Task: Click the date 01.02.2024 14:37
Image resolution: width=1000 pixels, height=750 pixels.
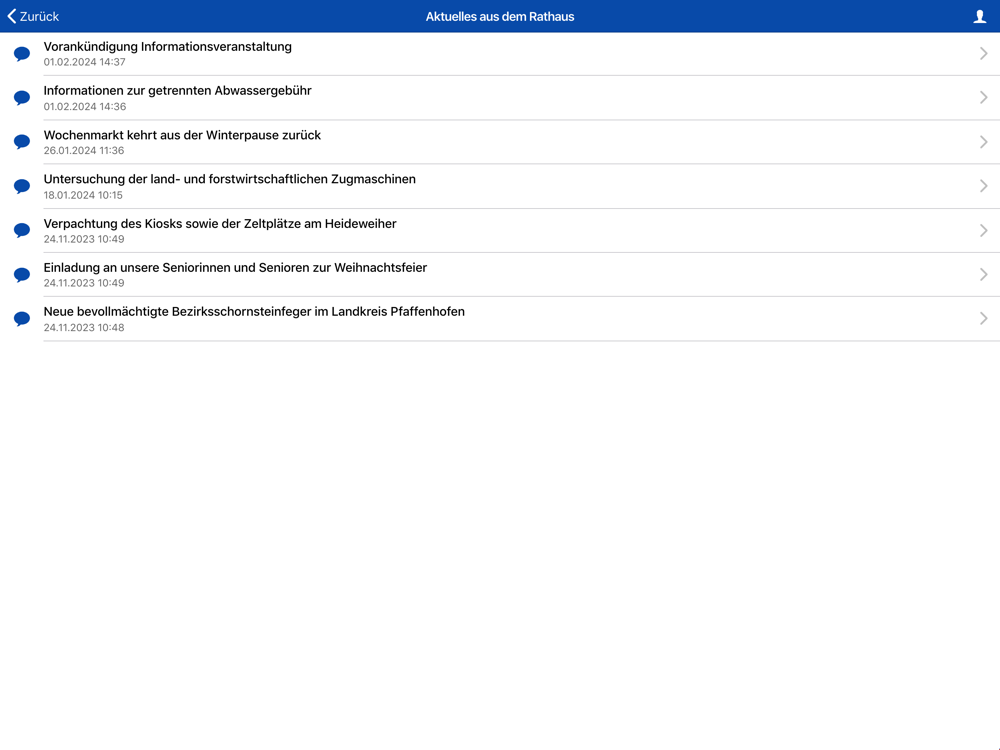Action: click(84, 62)
